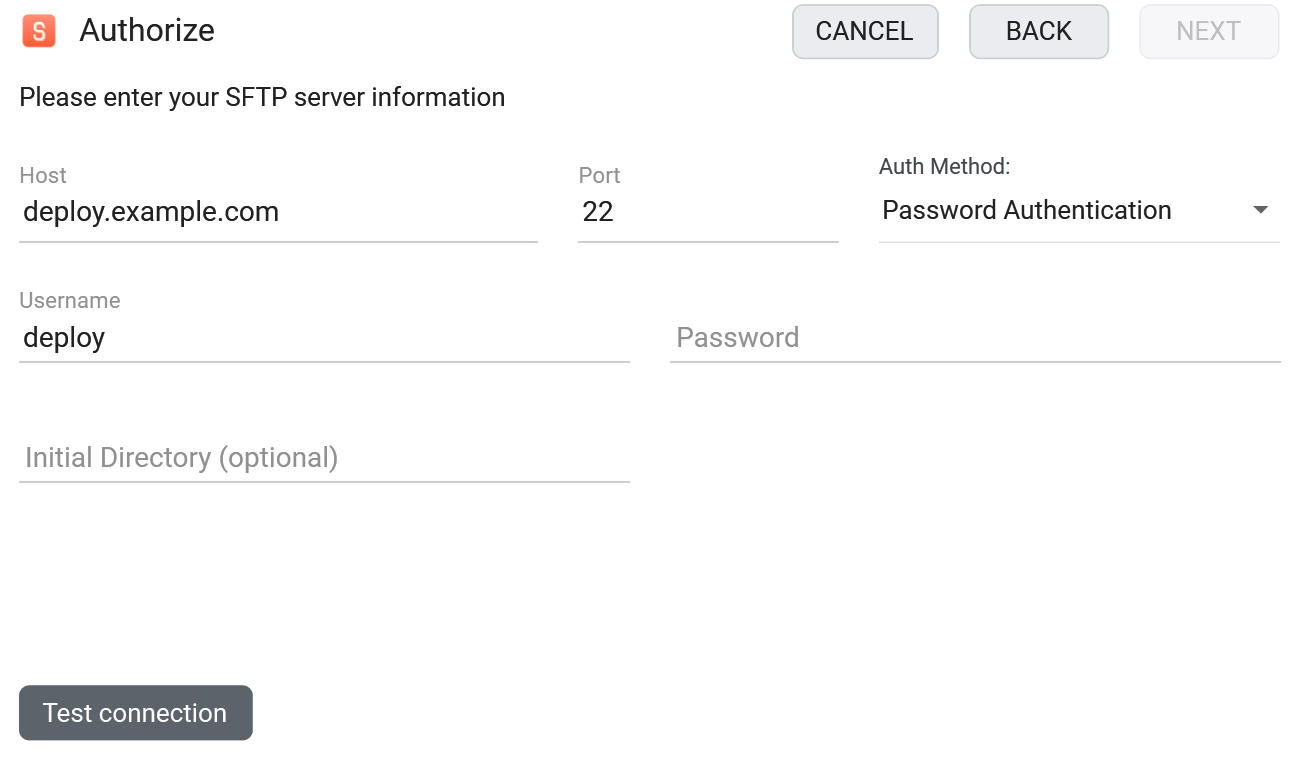This screenshot has width=1300, height=780.
Task: Click the greyed-out NEXT button
Action: click(x=1209, y=32)
